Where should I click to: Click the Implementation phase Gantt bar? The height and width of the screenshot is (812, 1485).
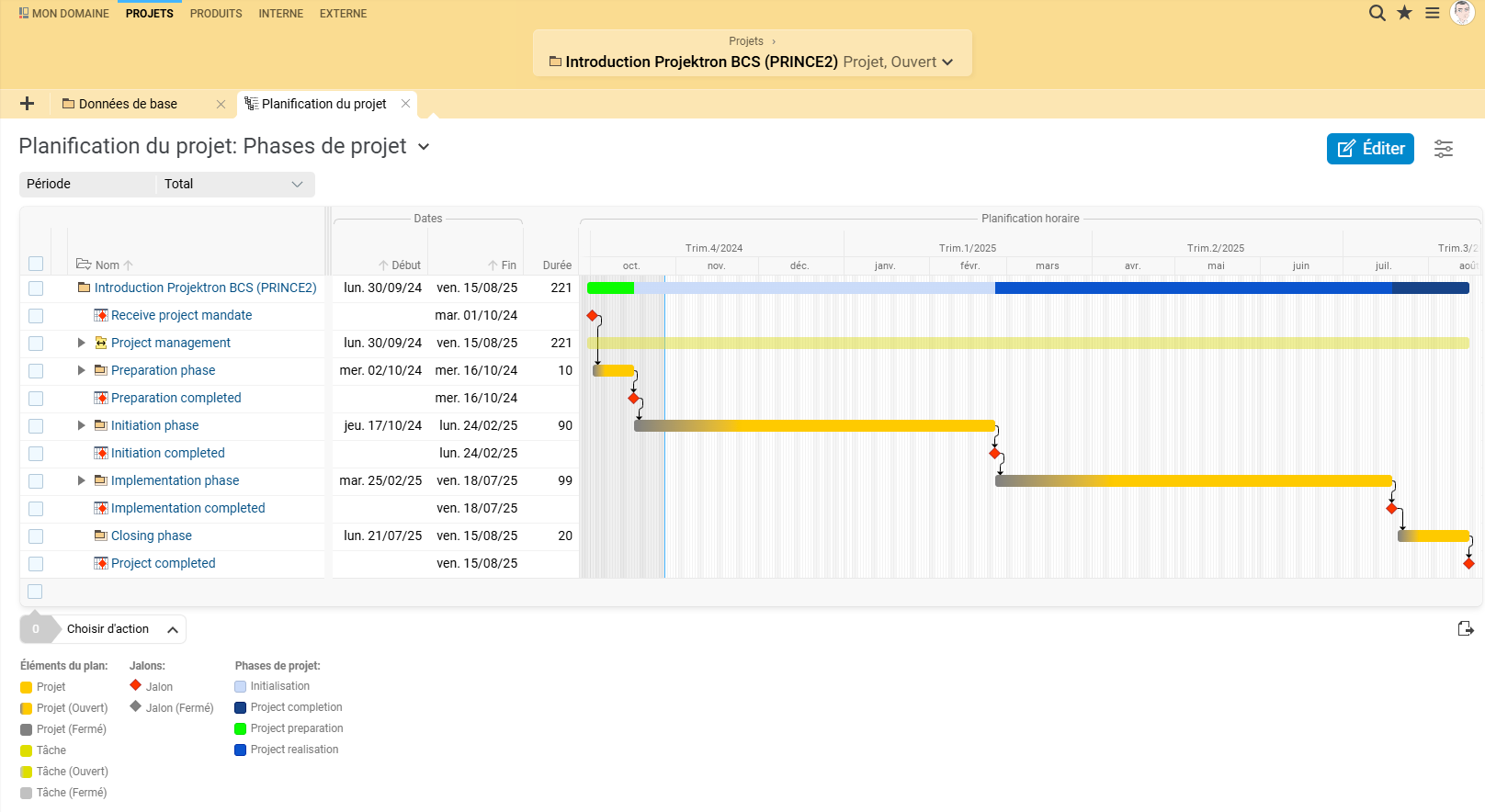(x=1194, y=480)
